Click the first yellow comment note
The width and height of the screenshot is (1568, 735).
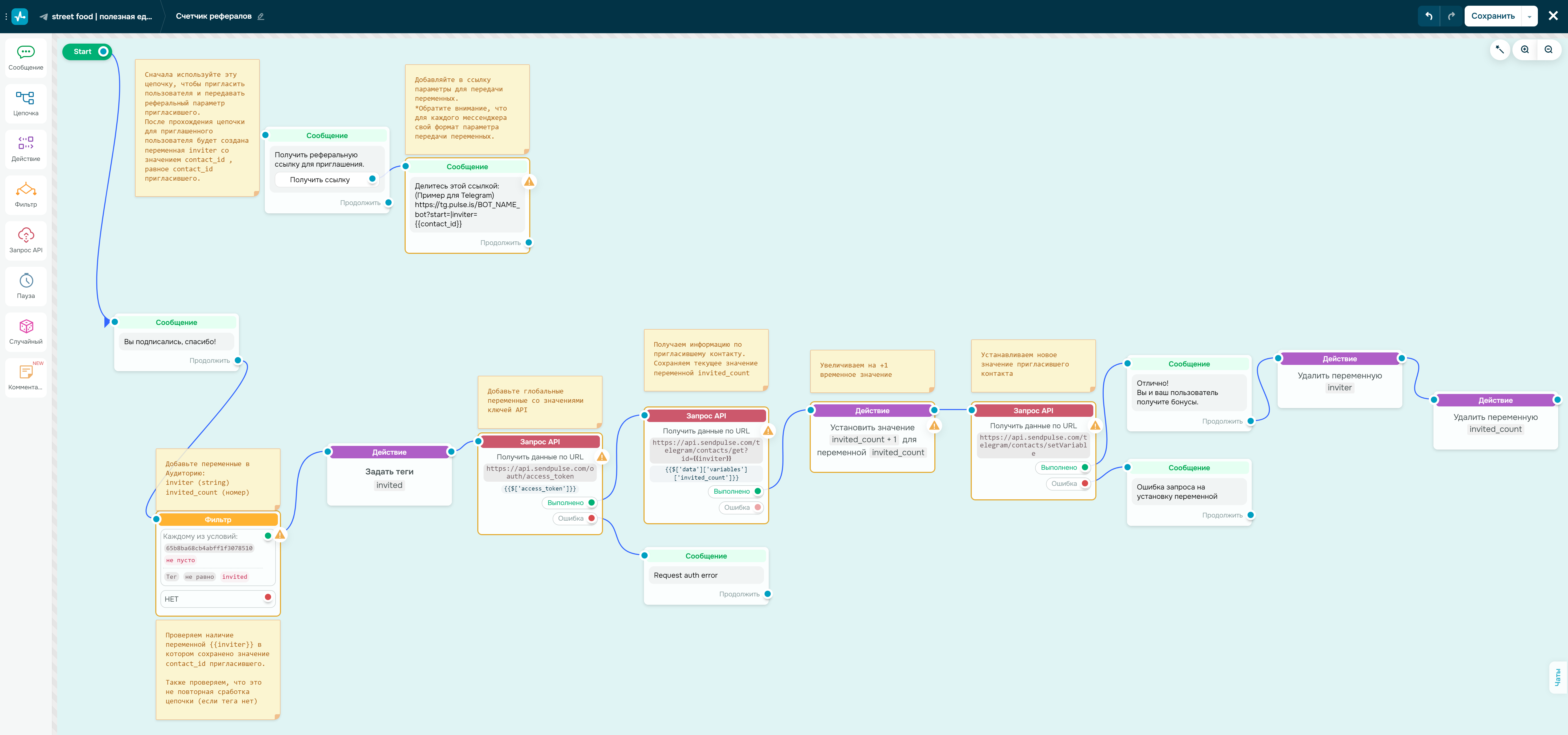(x=197, y=127)
